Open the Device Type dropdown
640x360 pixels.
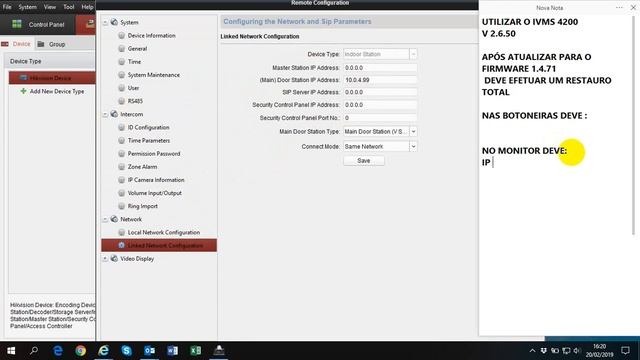(413, 54)
